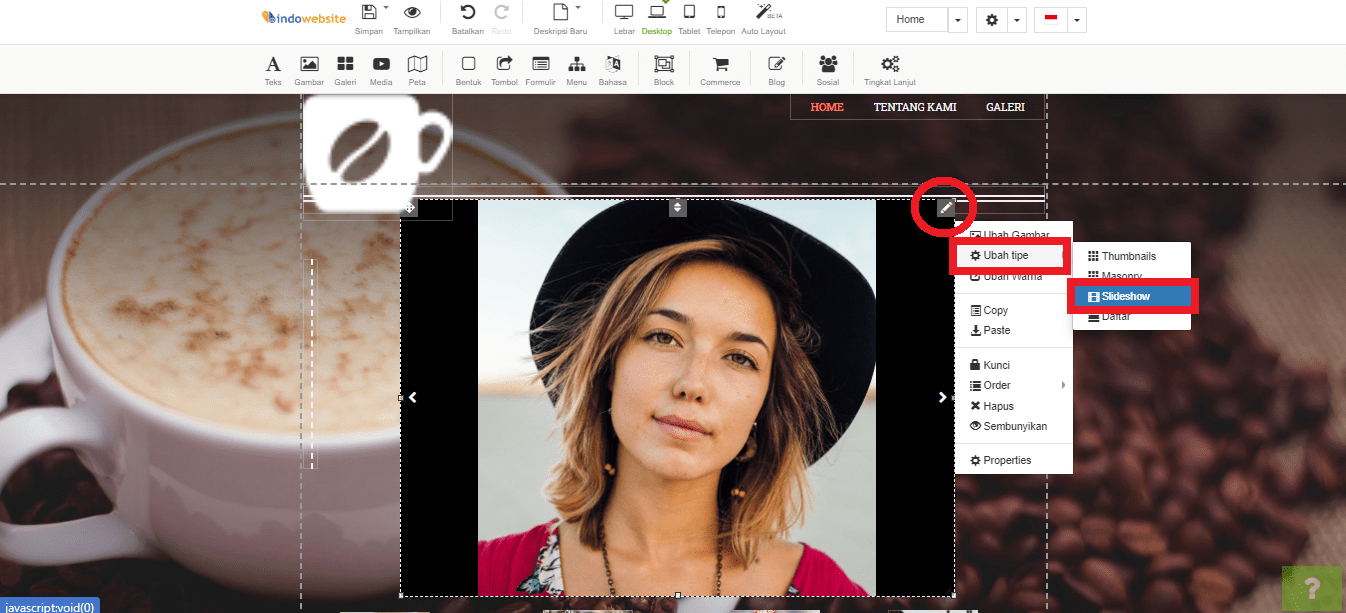The height and width of the screenshot is (613, 1346).
Task: Open the Order submenu arrow
Action: [x=1063, y=385]
